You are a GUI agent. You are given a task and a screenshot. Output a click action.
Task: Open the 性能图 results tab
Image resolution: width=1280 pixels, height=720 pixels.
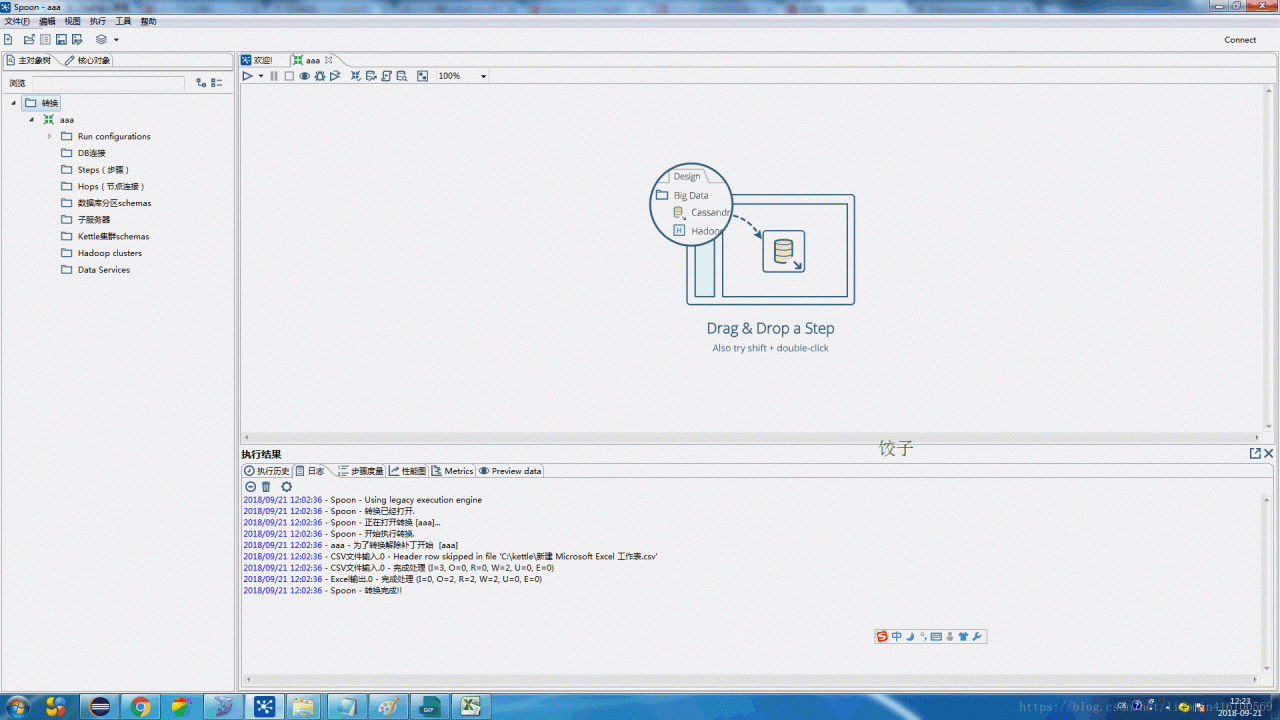pyautogui.click(x=408, y=471)
